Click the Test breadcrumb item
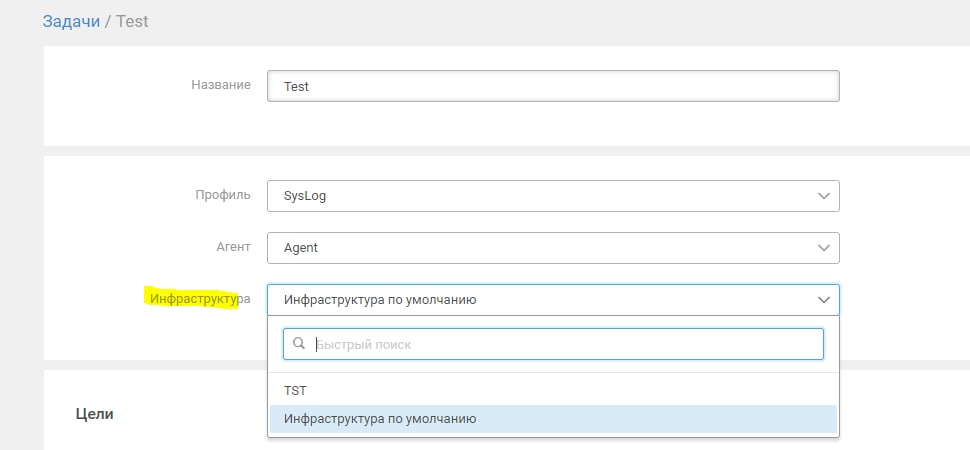 point(132,22)
